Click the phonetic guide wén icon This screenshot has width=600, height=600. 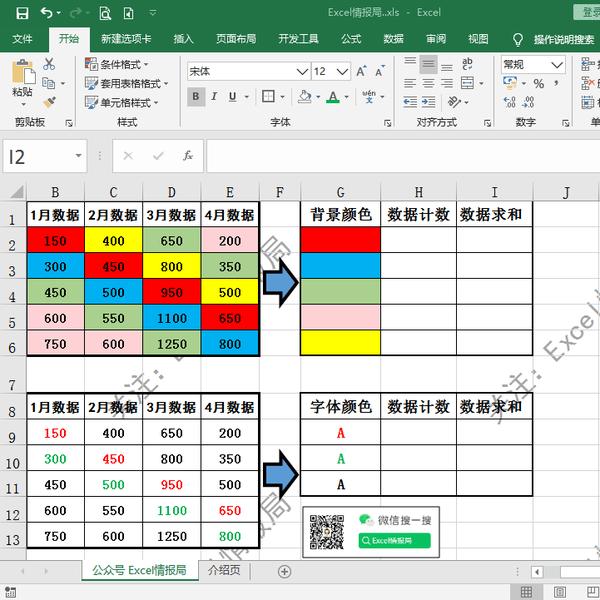coord(369,96)
